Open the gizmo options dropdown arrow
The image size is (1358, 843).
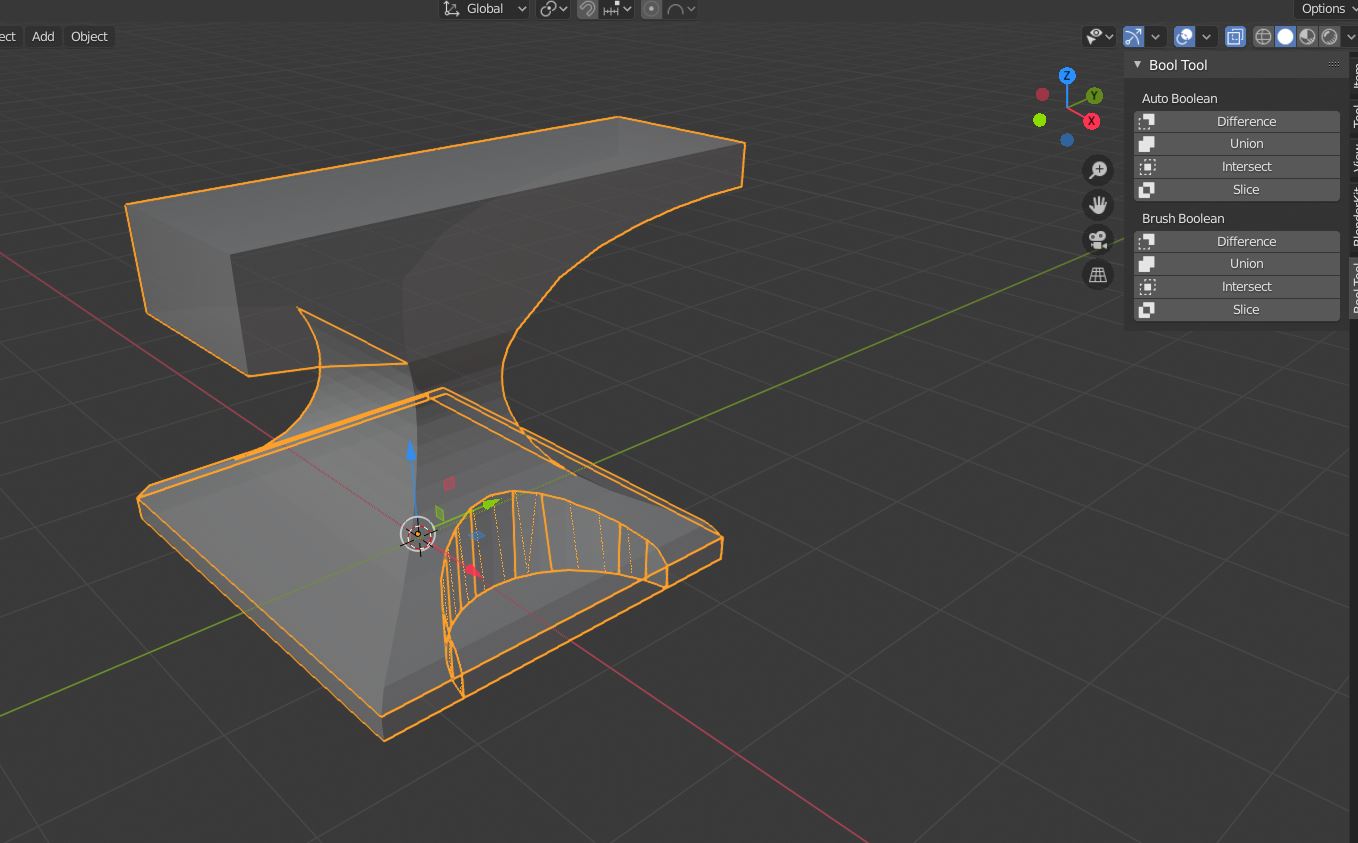(1156, 37)
